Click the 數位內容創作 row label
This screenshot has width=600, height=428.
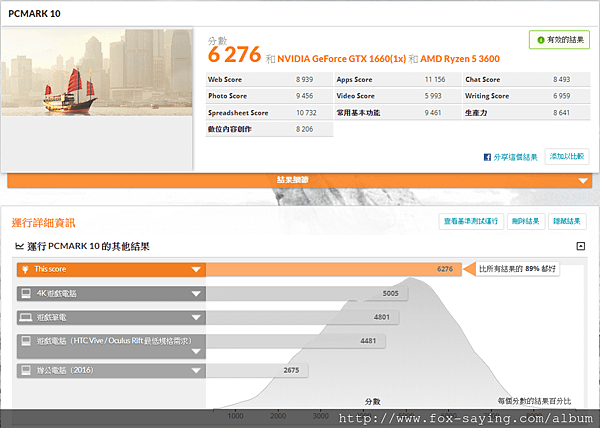coord(230,129)
